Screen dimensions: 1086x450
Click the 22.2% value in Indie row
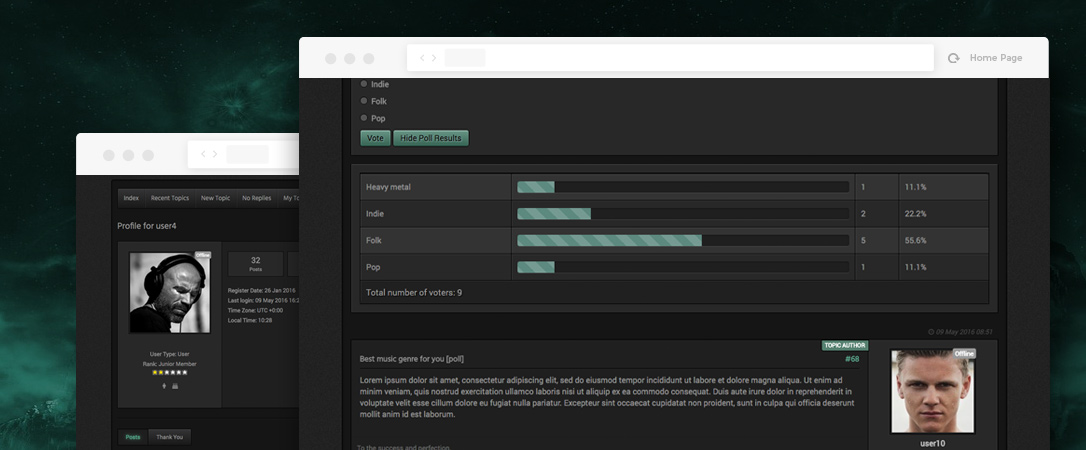916,214
